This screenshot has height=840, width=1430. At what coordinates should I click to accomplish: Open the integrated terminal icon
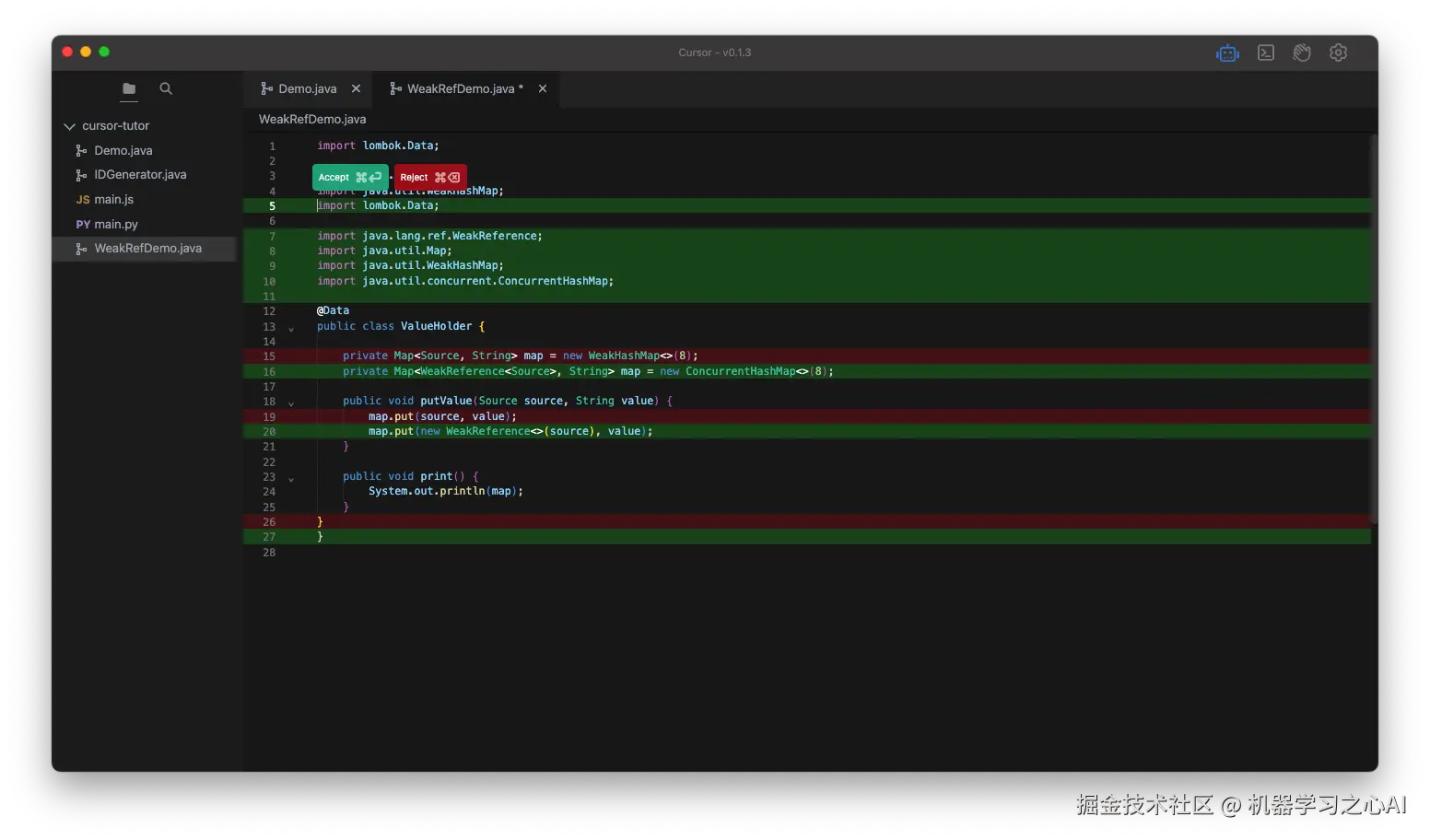1265,52
